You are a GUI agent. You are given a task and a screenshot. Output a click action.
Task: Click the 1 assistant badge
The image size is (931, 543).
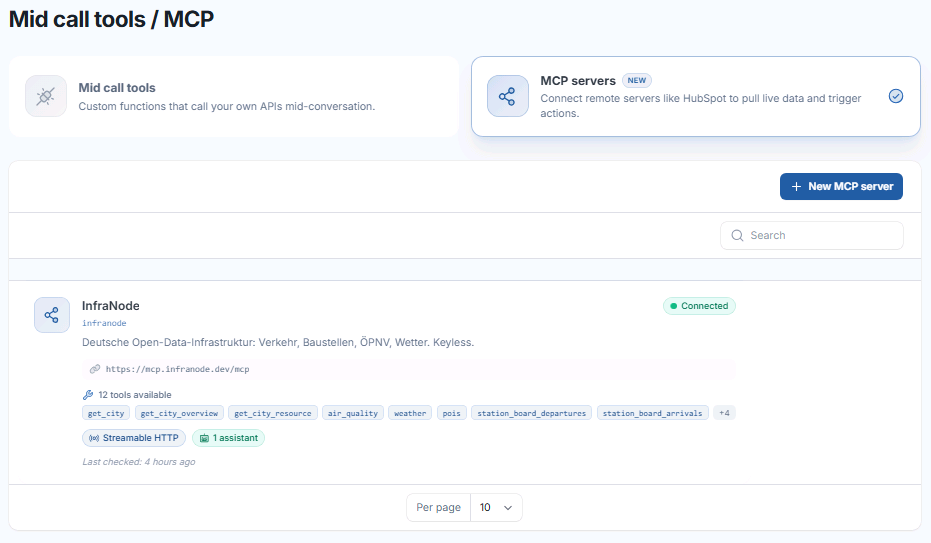[x=229, y=438]
